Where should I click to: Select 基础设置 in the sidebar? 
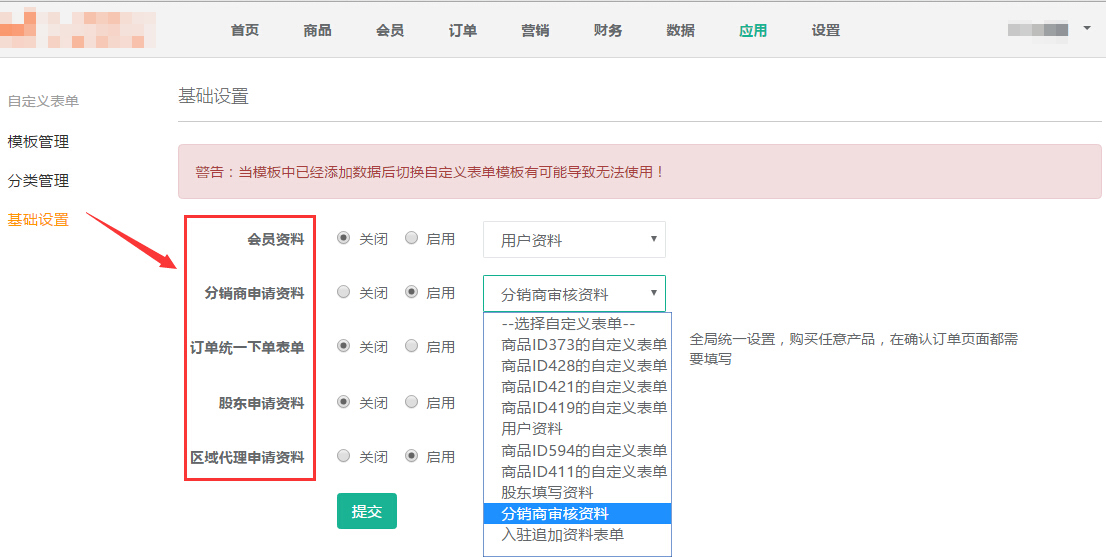coord(38,220)
